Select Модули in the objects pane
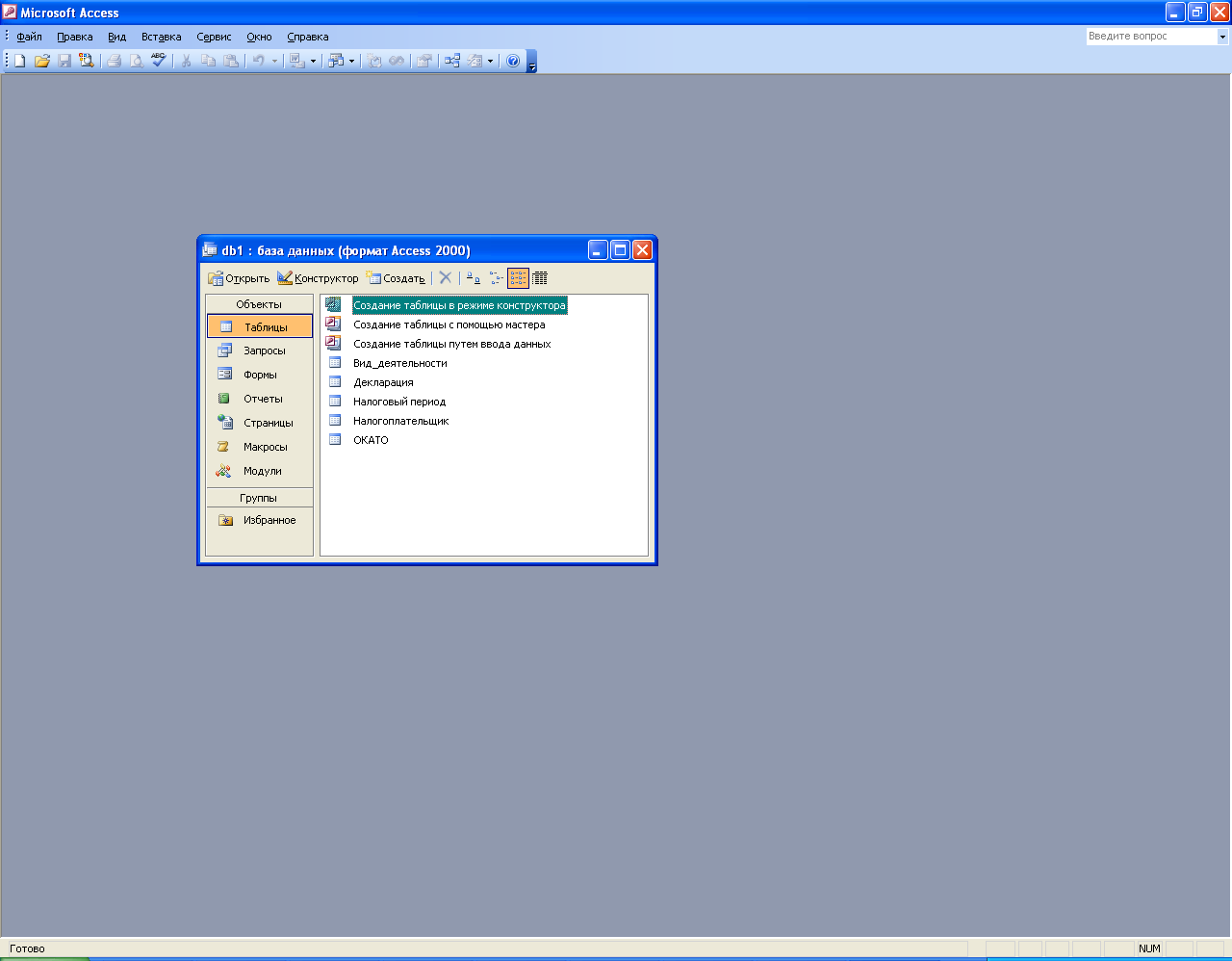The width and height of the screenshot is (1232, 961). [260, 471]
